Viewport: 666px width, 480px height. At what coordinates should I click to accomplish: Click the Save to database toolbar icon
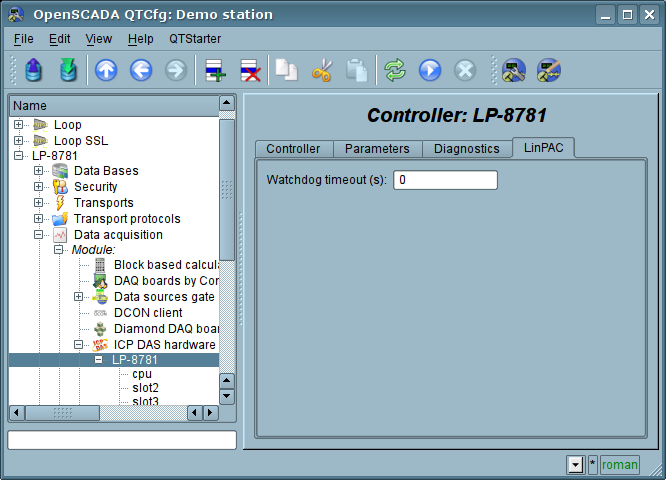click(x=68, y=70)
